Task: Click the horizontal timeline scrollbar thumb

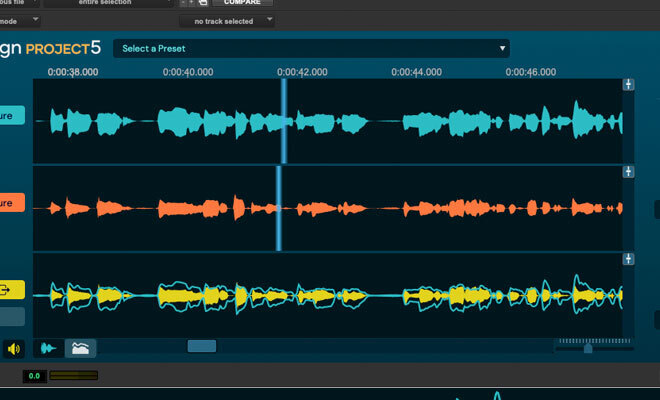Action: [x=201, y=346]
